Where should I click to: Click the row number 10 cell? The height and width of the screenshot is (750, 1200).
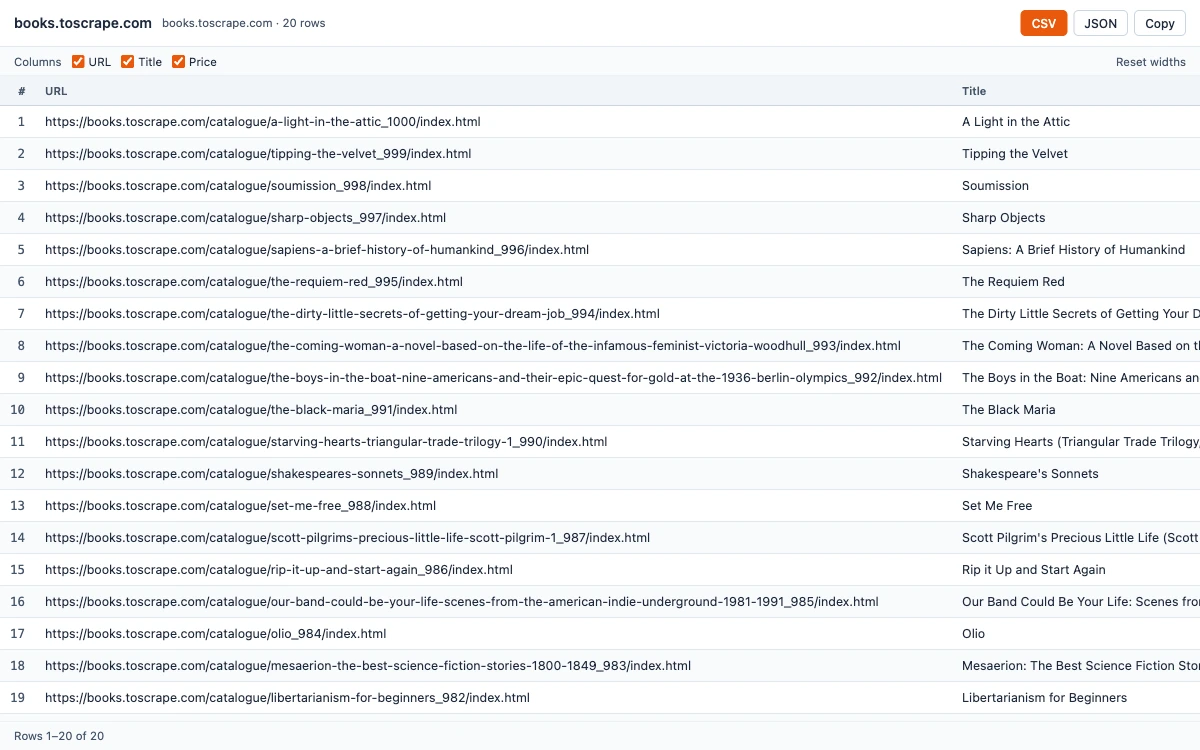coord(17,410)
